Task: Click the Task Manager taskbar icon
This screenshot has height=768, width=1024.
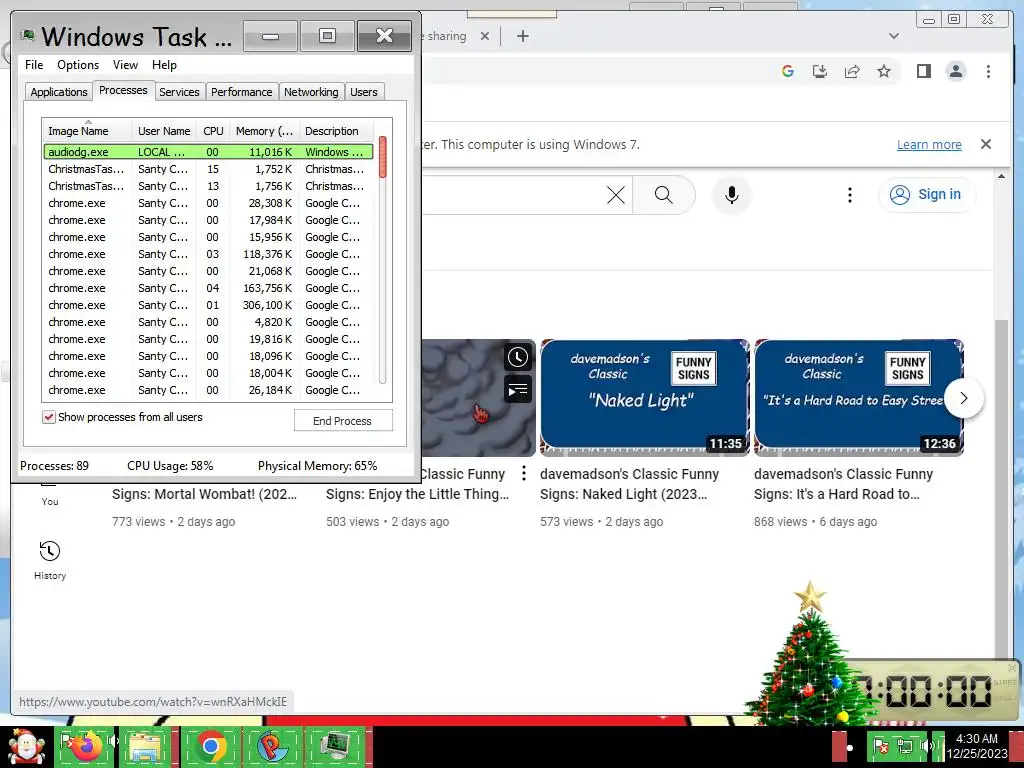Action: click(338, 746)
